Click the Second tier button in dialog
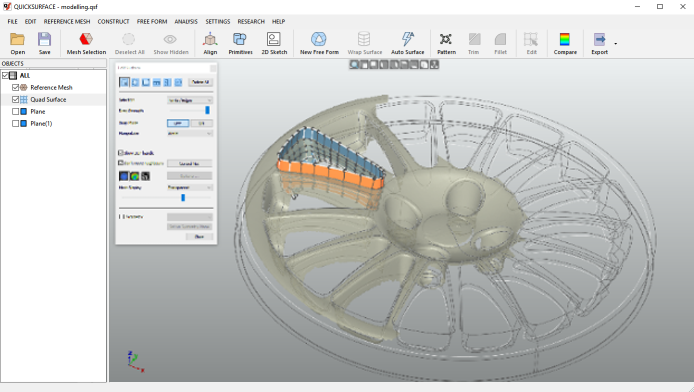 point(189,163)
